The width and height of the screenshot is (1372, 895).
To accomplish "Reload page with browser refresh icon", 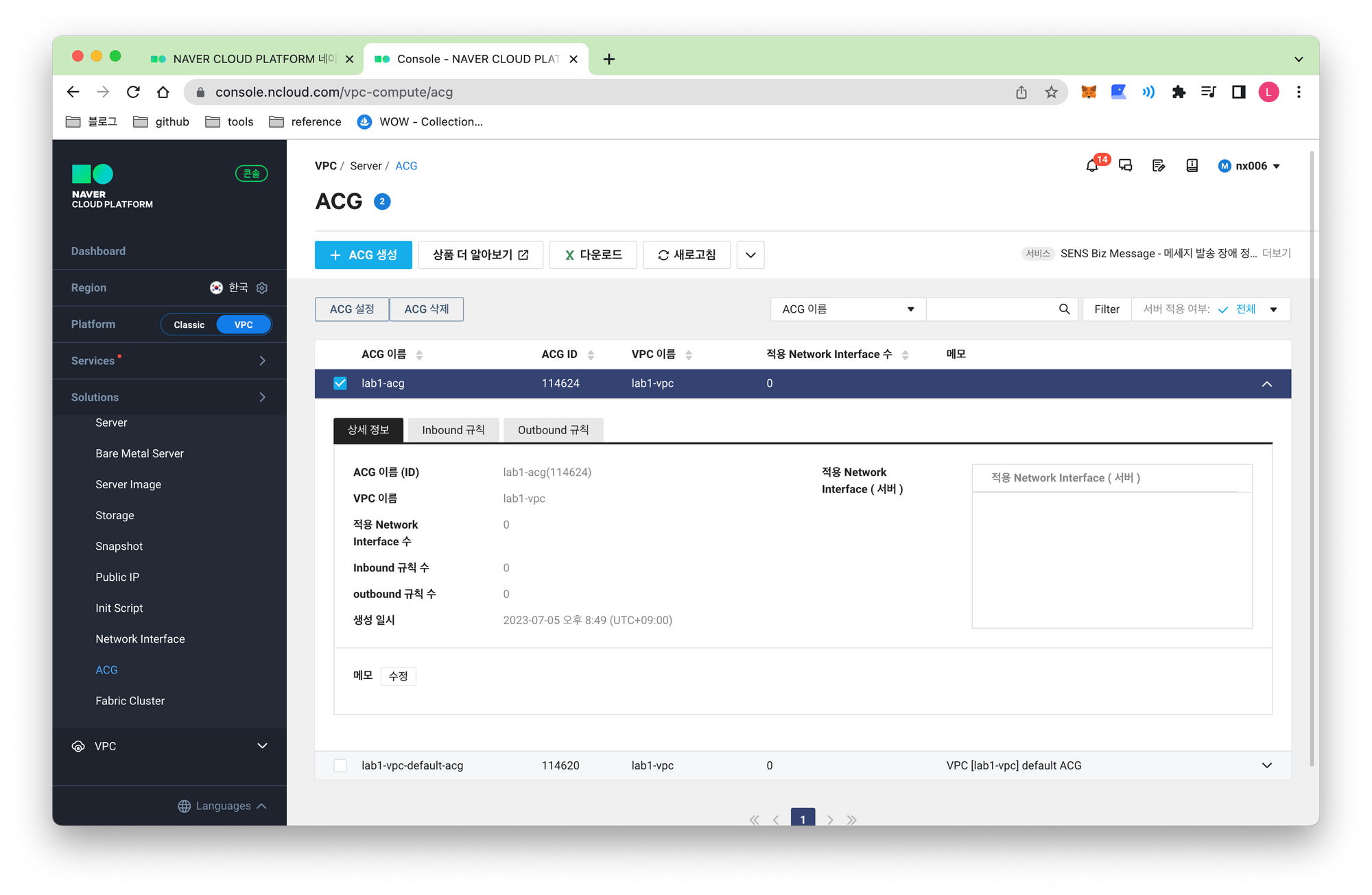I will click(x=133, y=92).
